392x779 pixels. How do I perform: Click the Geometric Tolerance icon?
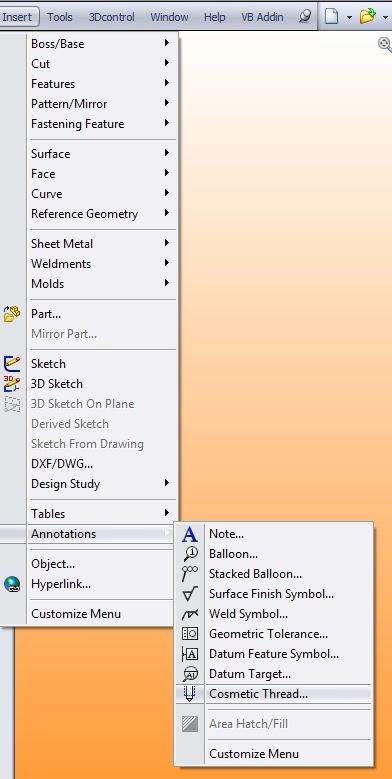coord(190,634)
